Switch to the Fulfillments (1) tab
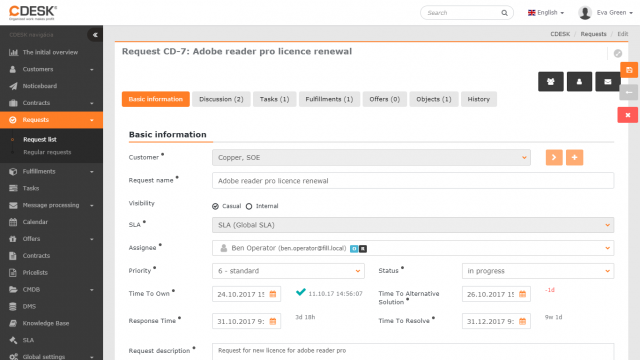This screenshot has height=360, width=640. [x=329, y=99]
